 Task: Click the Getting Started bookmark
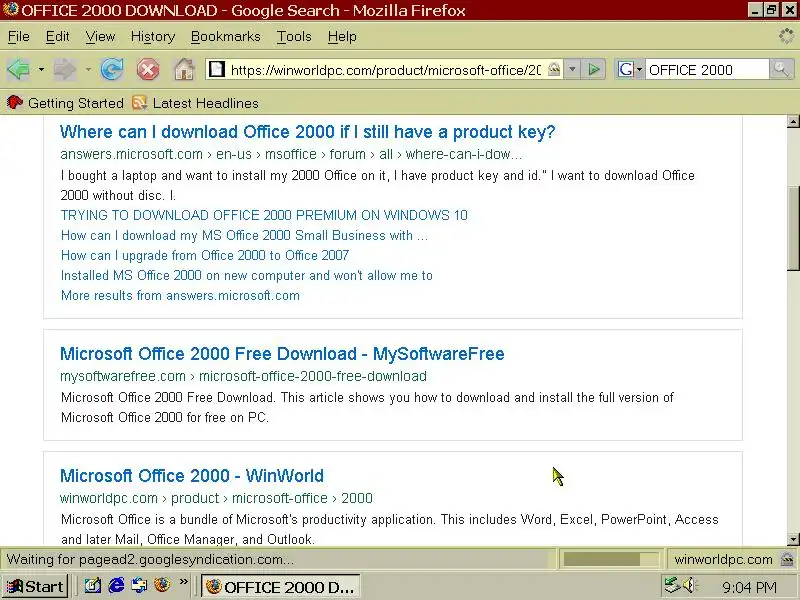click(x=65, y=103)
